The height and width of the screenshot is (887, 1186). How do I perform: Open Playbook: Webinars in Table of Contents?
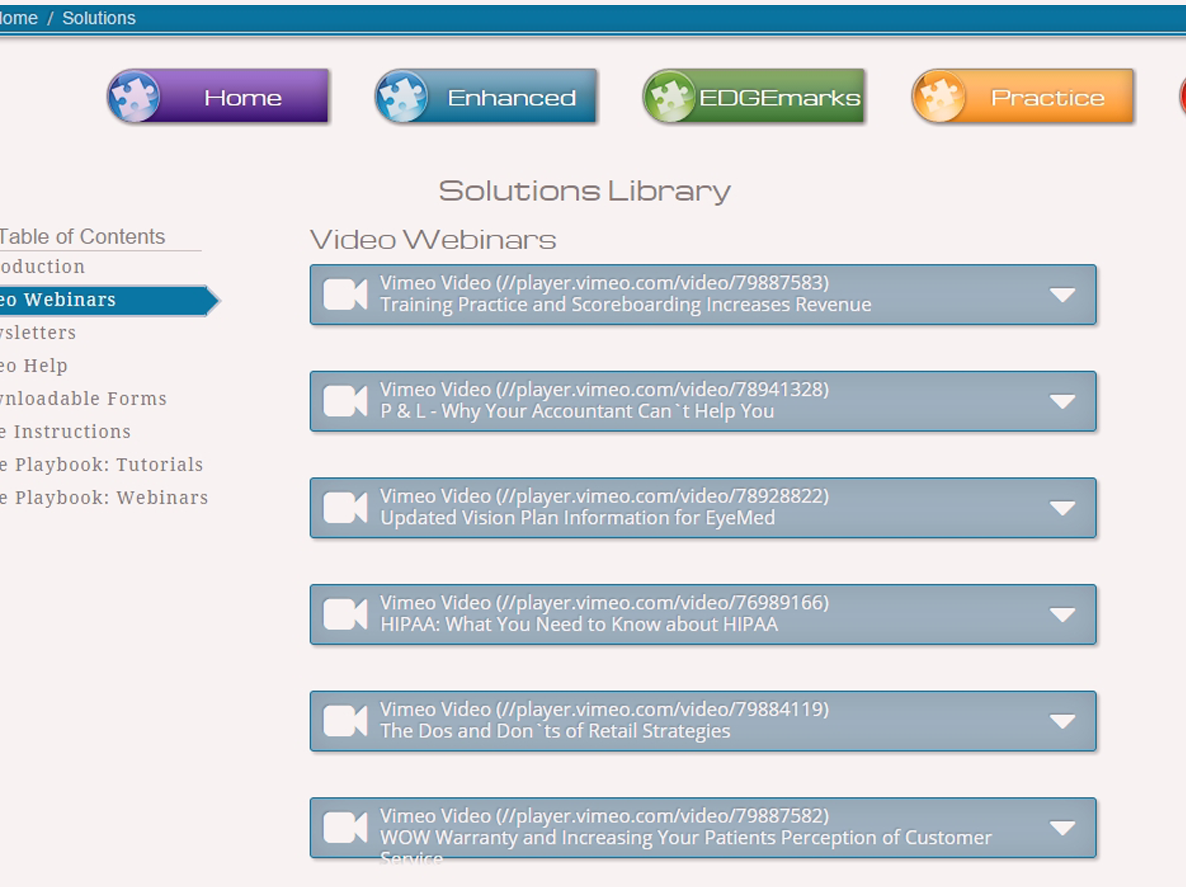click(x=104, y=498)
